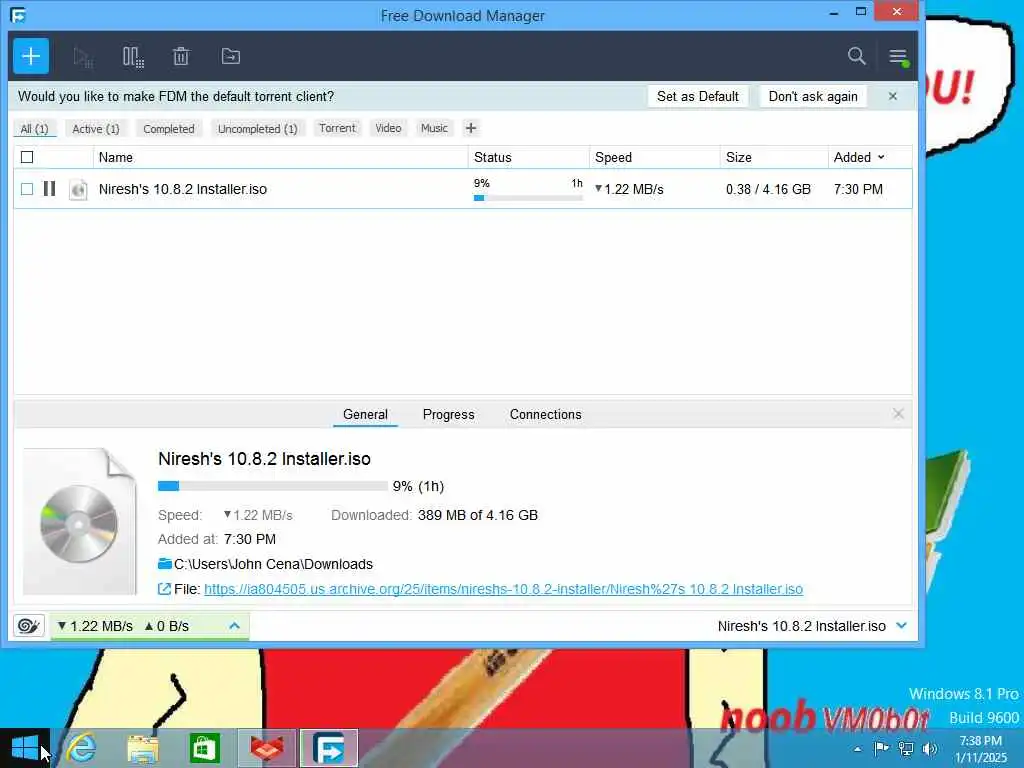Collapse details with bottom-right down chevron
The height and width of the screenshot is (768, 1024).
tap(902, 626)
